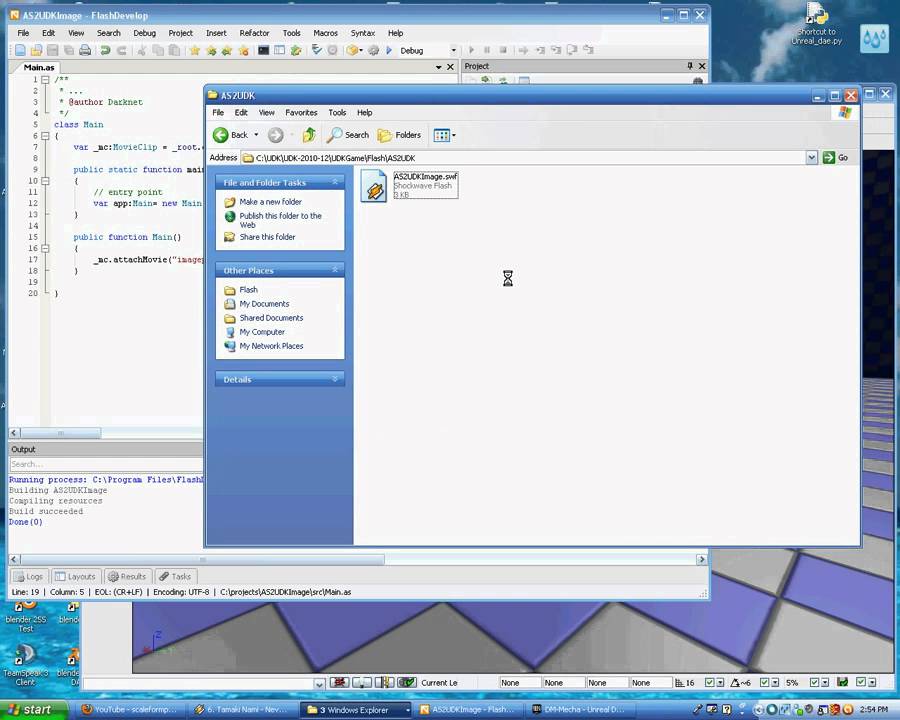The height and width of the screenshot is (720, 900).
Task: Open project properties gear icon in FlashDevelop
Action: (374, 51)
